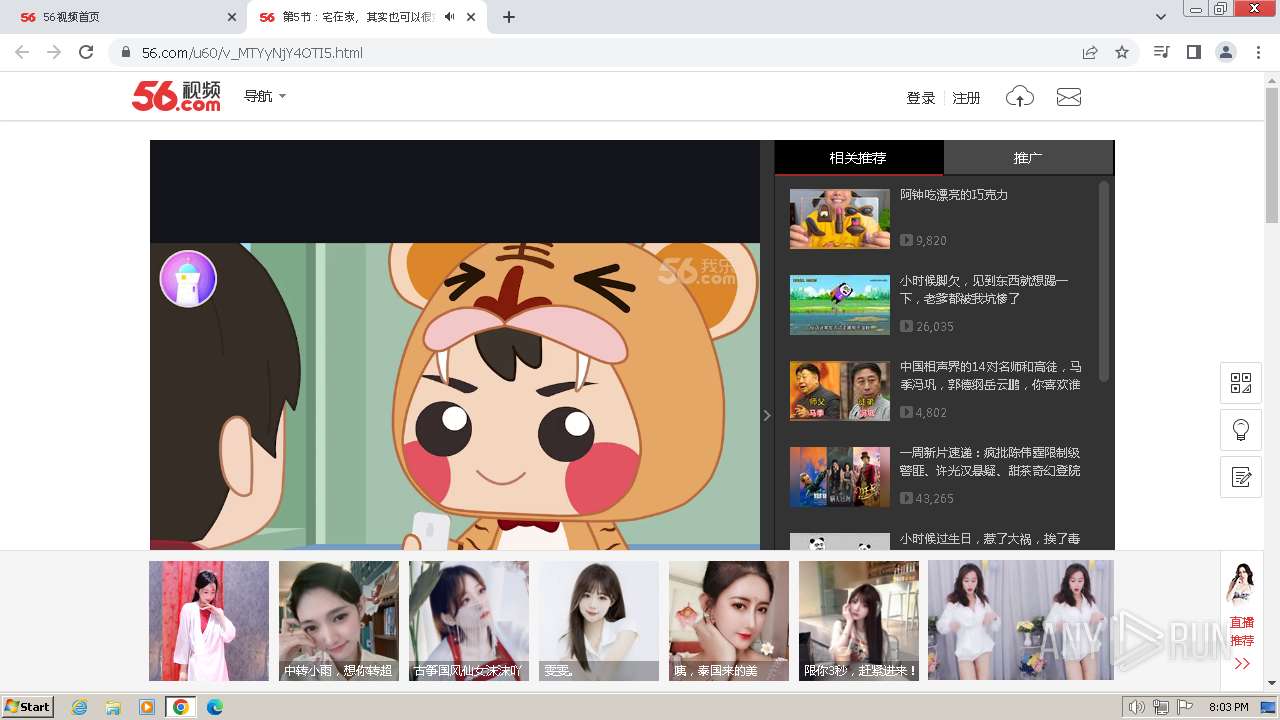Click the QR code side icon
1280x720 pixels.
coord(1241,383)
